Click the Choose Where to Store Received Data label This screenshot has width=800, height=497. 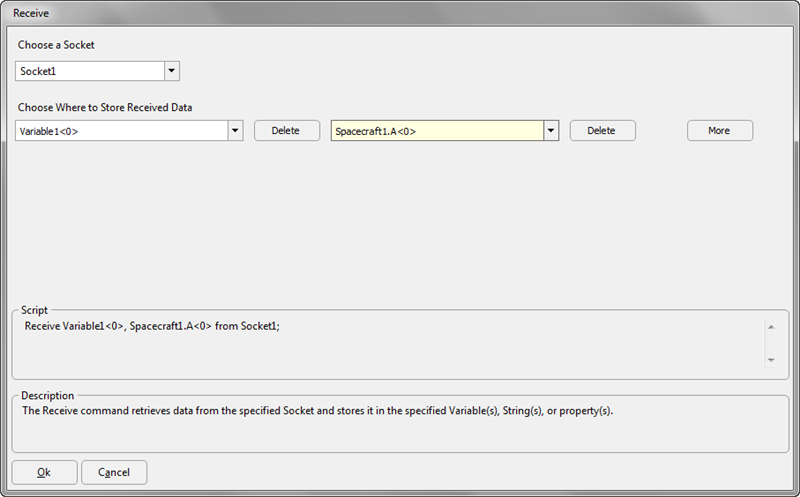[105, 108]
